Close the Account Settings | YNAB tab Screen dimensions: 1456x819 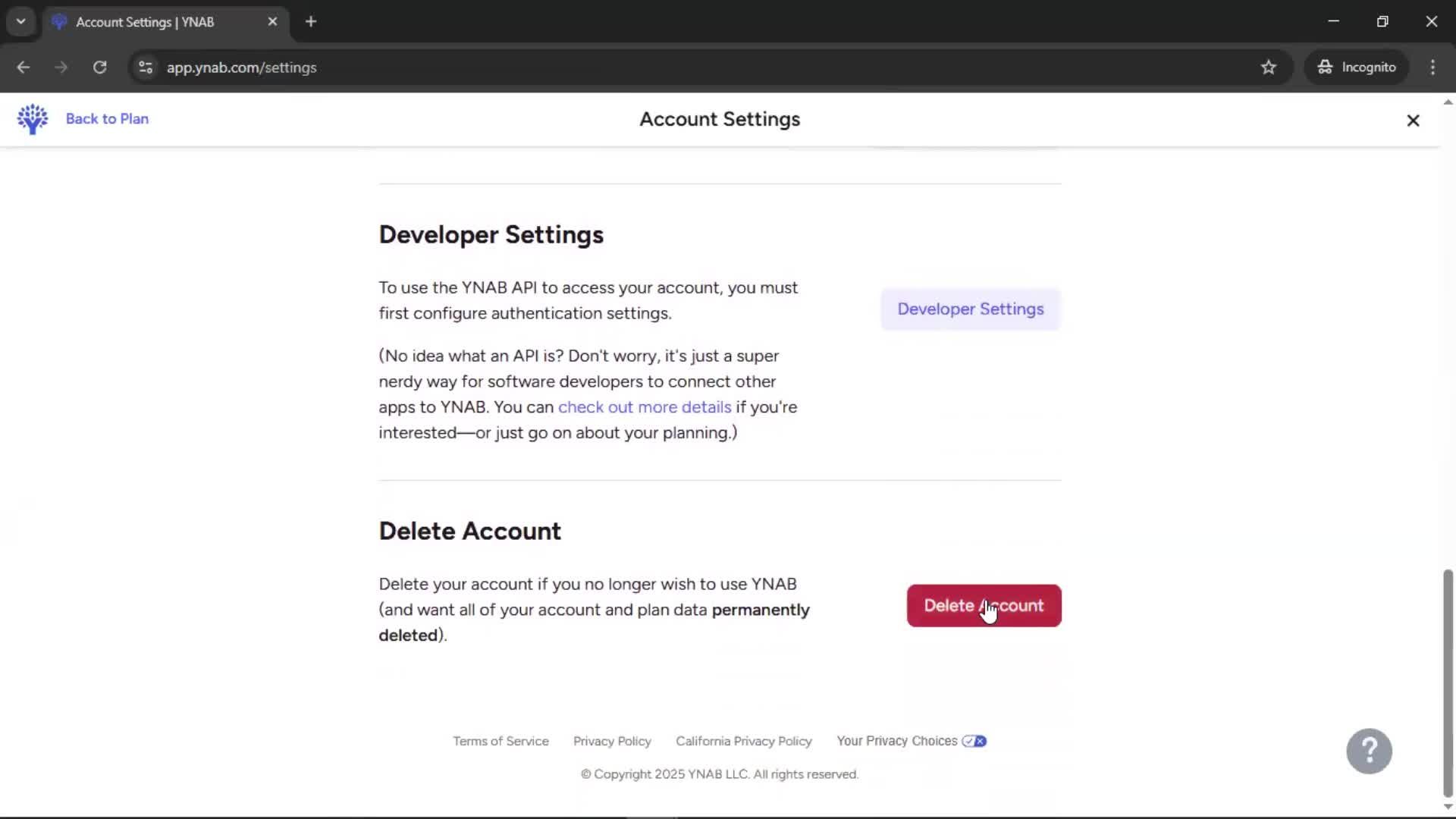click(x=272, y=22)
